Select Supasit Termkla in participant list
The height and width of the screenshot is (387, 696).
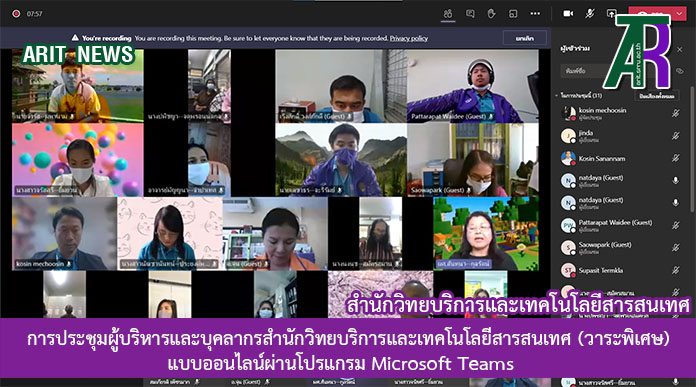pos(620,270)
